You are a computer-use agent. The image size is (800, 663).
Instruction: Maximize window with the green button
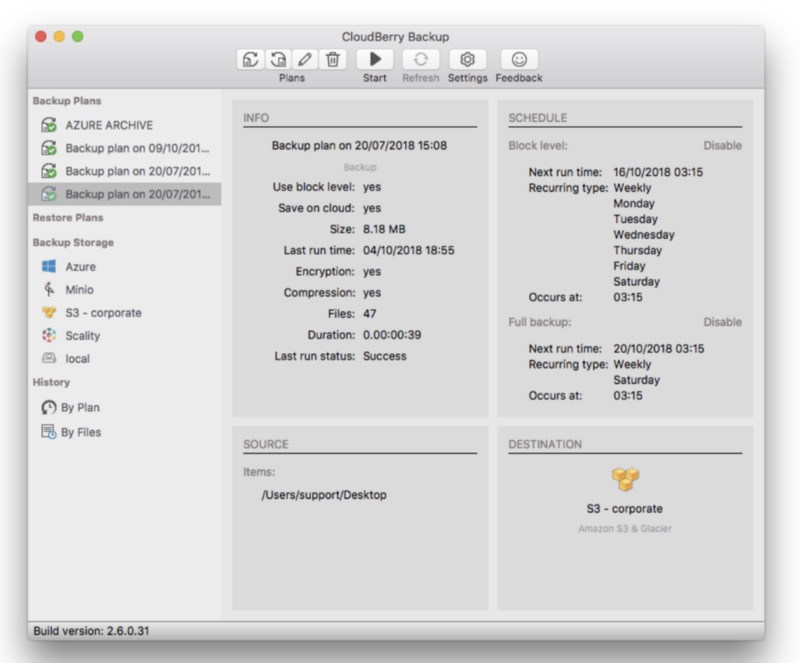pyautogui.click(x=78, y=36)
